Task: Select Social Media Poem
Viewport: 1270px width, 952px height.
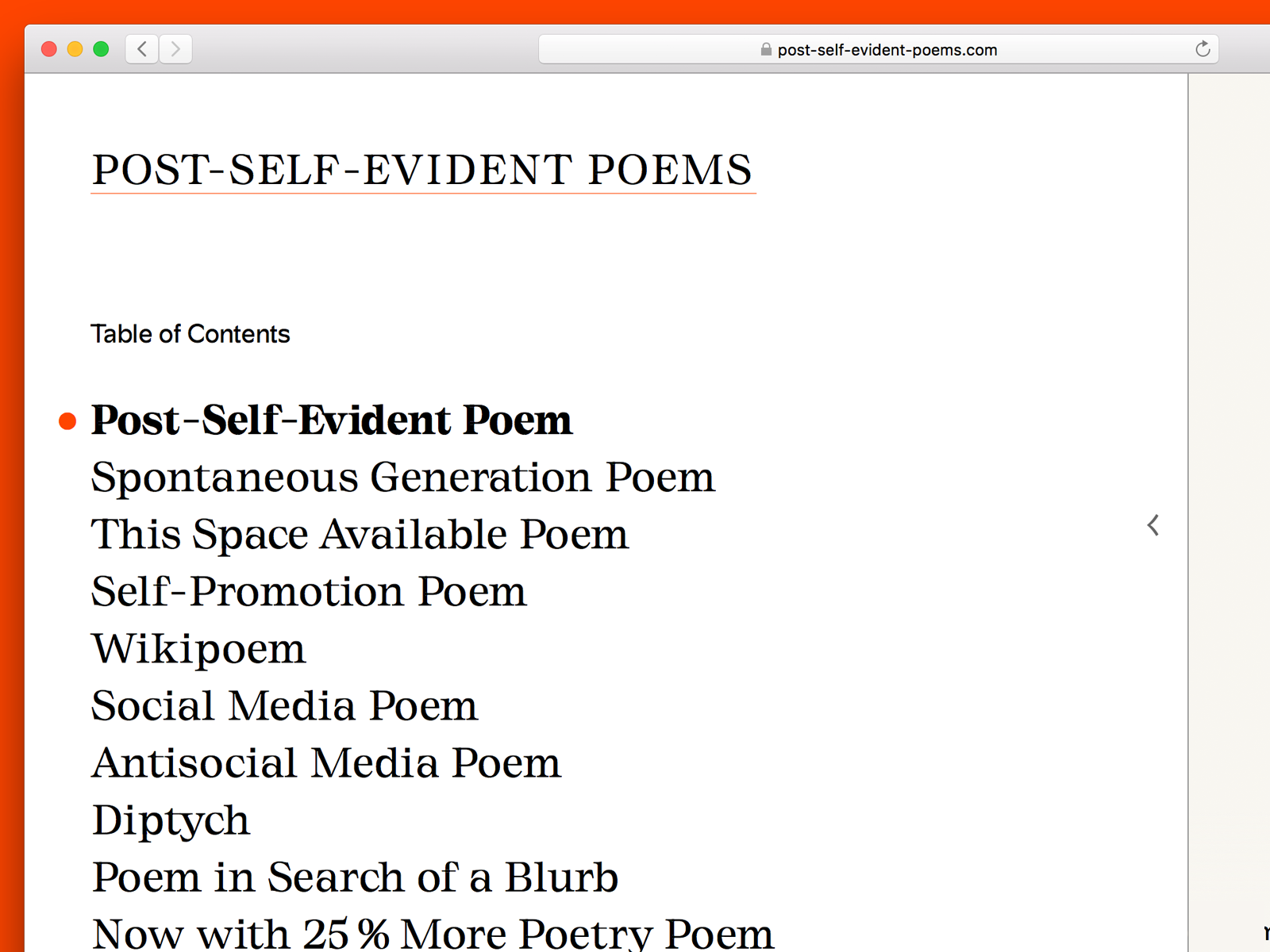Action: 284,706
